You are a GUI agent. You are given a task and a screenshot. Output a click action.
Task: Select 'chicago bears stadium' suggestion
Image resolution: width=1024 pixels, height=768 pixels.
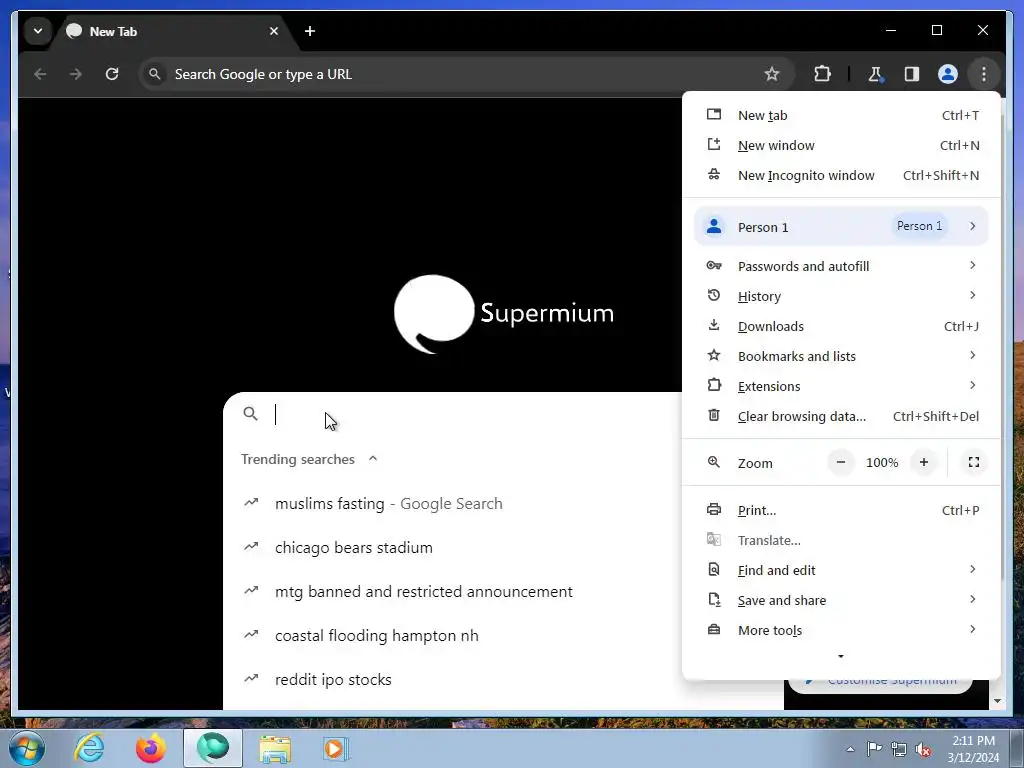click(x=452, y=547)
